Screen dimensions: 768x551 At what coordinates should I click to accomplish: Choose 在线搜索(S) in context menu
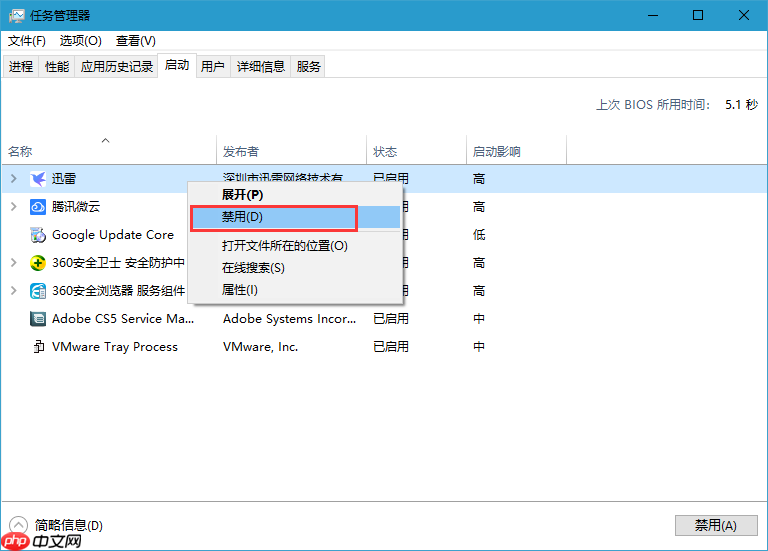point(295,267)
